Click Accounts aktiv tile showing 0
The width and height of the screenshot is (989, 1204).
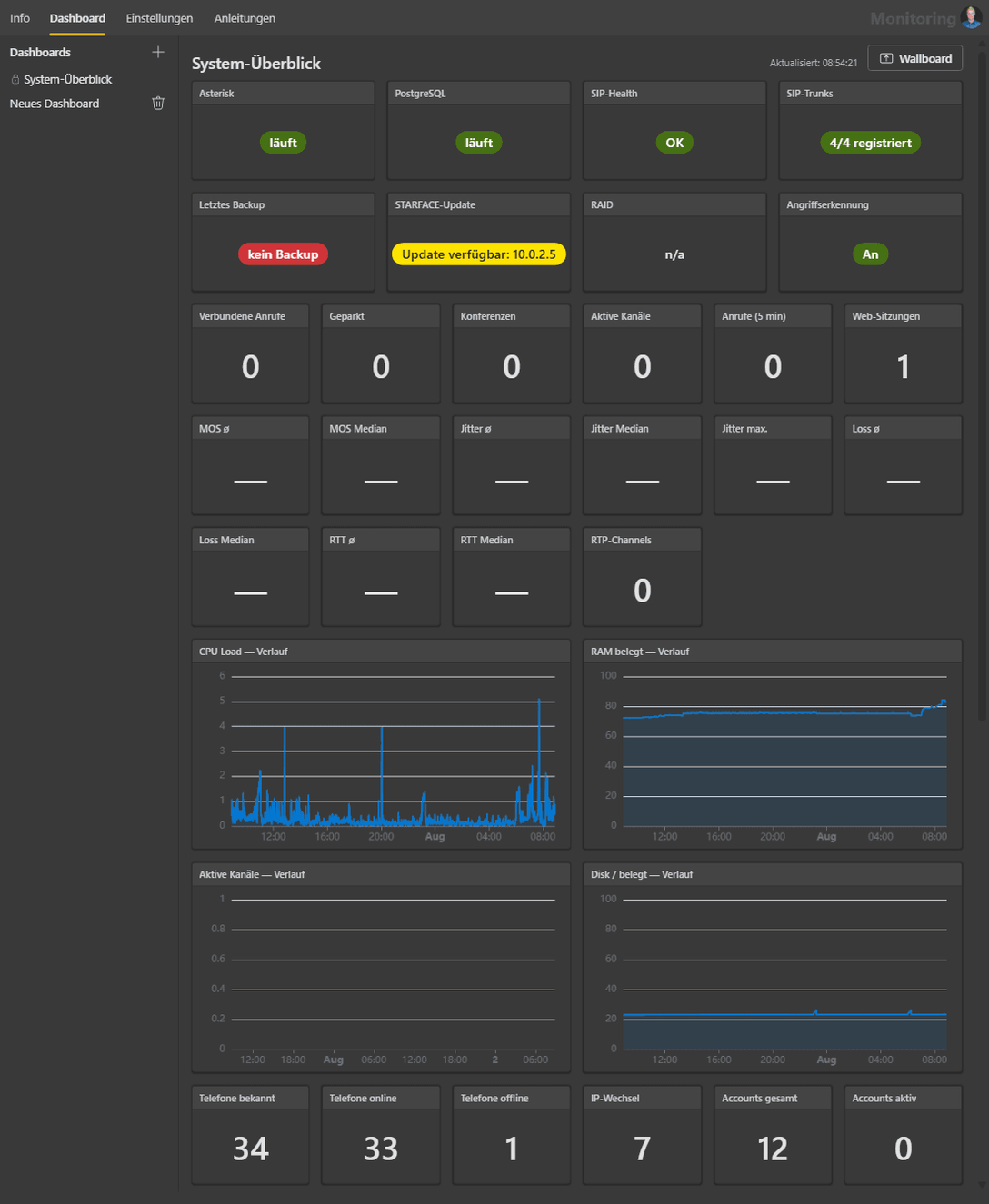coord(904,1135)
